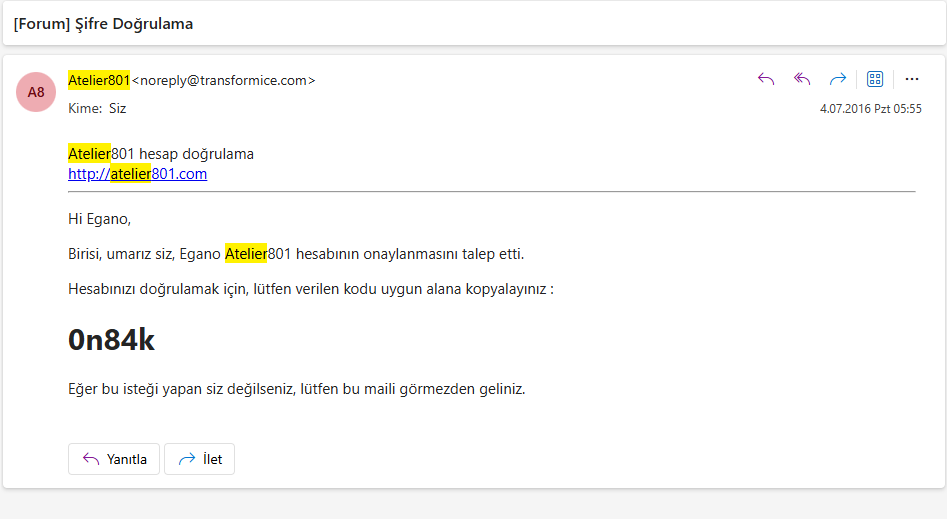Click the '[Forum] Şifre Doğrulama' subject heading
Screen dimensions: 947x519
pyautogui.click(x=103, y=24)
